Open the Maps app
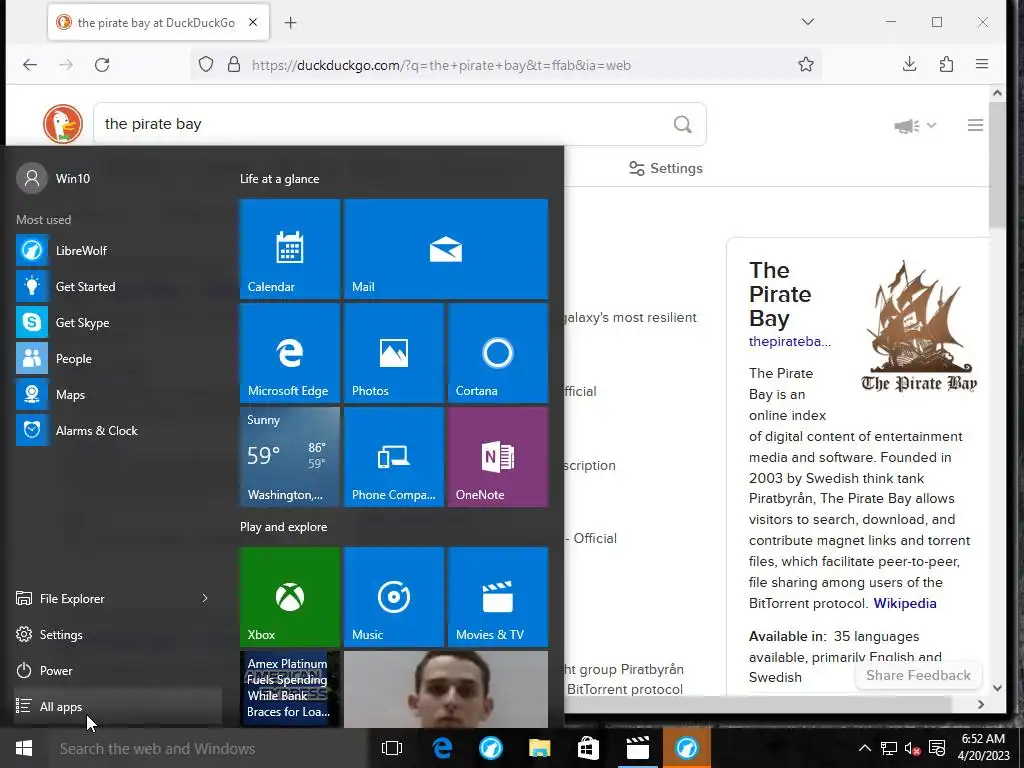Image resolution: width=1024 pixels, height=768 pixels. pos(118,394)
